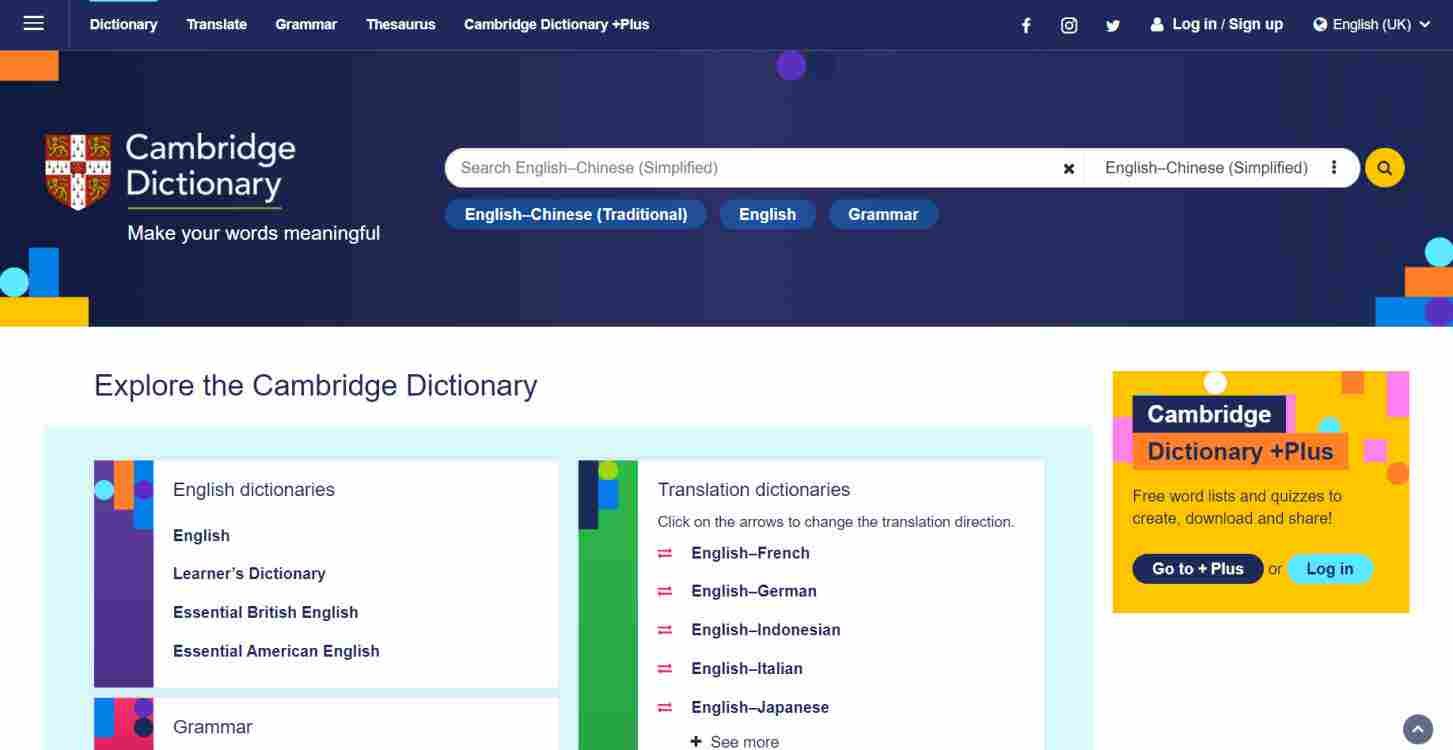Click the scroll-to-top arrow button
1453x750 pixels.
pyautogui.click(x=1418, y=729)
